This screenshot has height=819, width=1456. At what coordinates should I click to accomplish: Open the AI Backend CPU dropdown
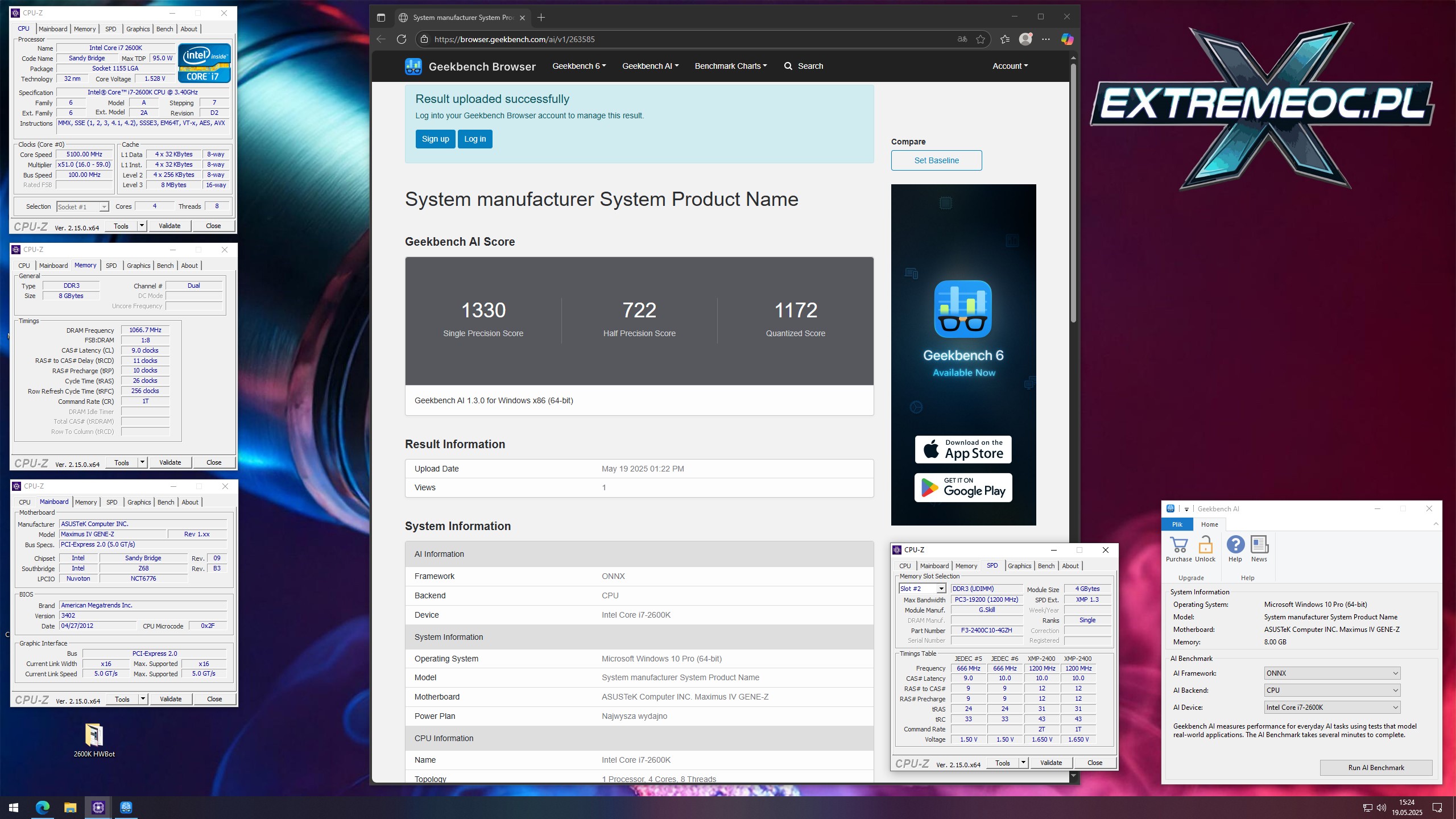[1332, 690]
